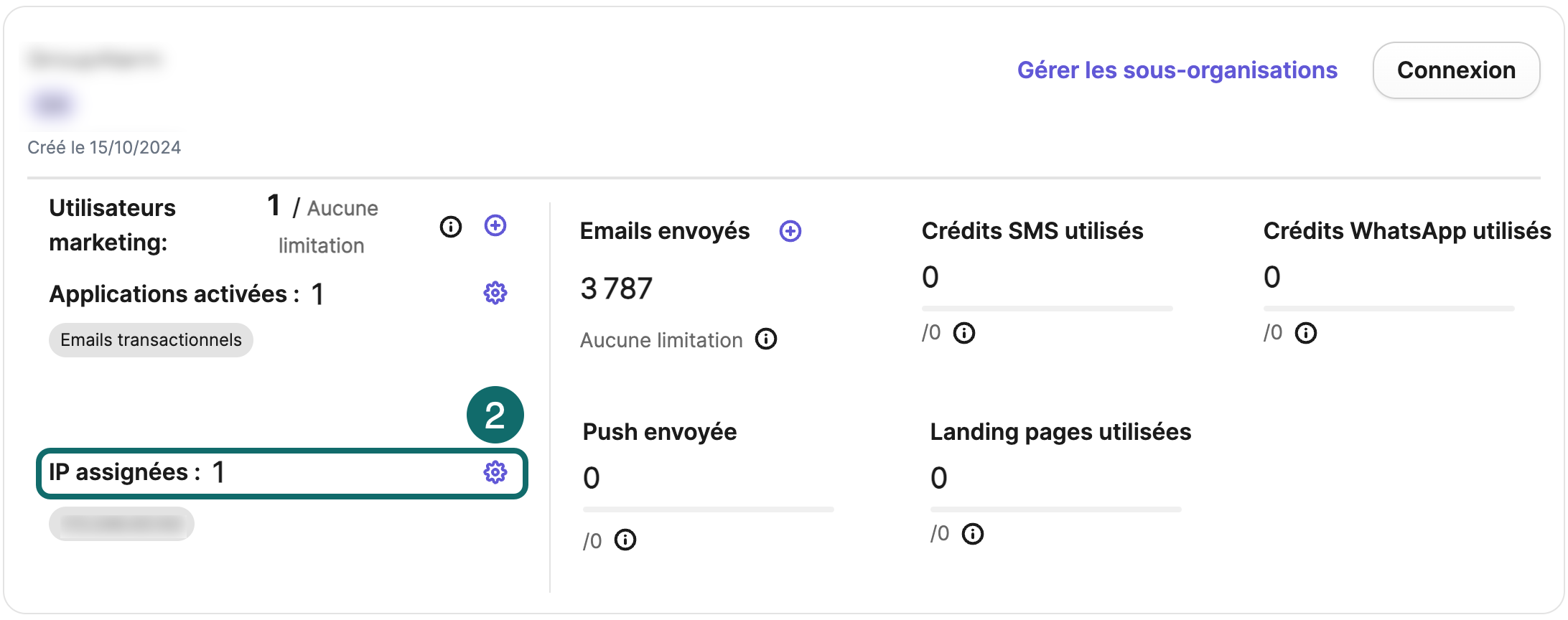Open settings gear for IP assignées
This screenshot has height=620, width=1568.
495,472
